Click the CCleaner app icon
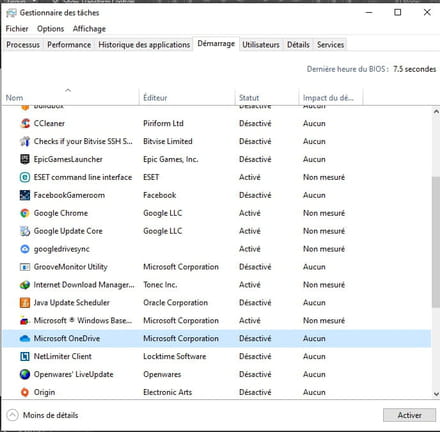The image size is (440, 432). click(25, 123)
